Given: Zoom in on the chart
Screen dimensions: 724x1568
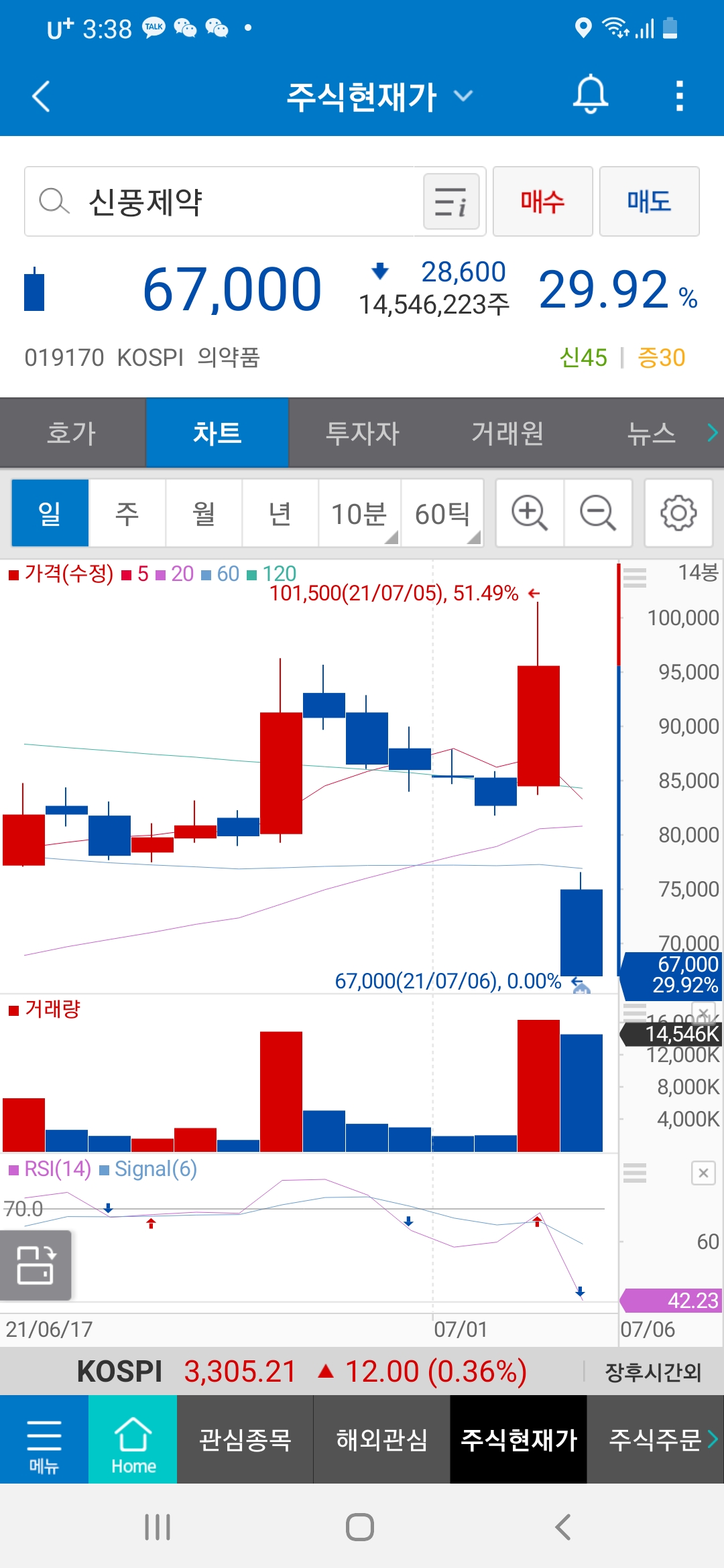Looking at the screenshot, I should pos(530,513).
